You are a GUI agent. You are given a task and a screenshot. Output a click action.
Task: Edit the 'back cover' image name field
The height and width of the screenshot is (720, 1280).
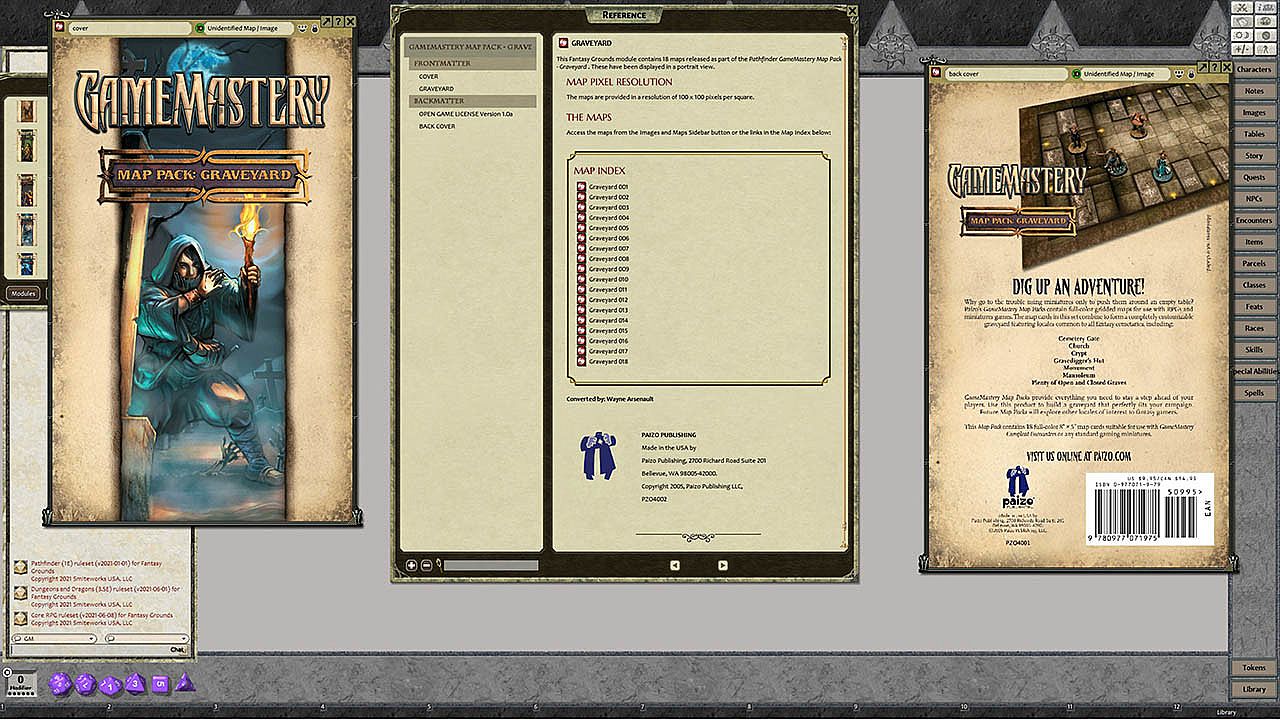(1006, 73)
